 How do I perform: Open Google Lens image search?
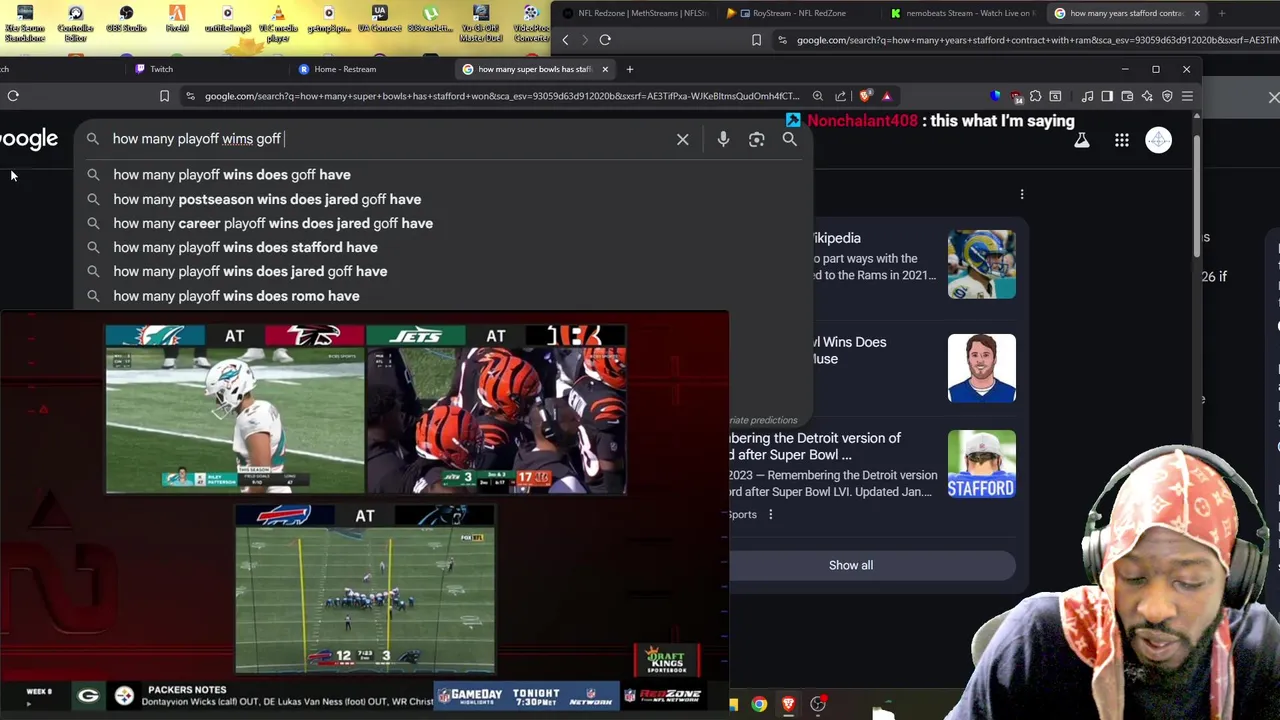click(756, 139)
